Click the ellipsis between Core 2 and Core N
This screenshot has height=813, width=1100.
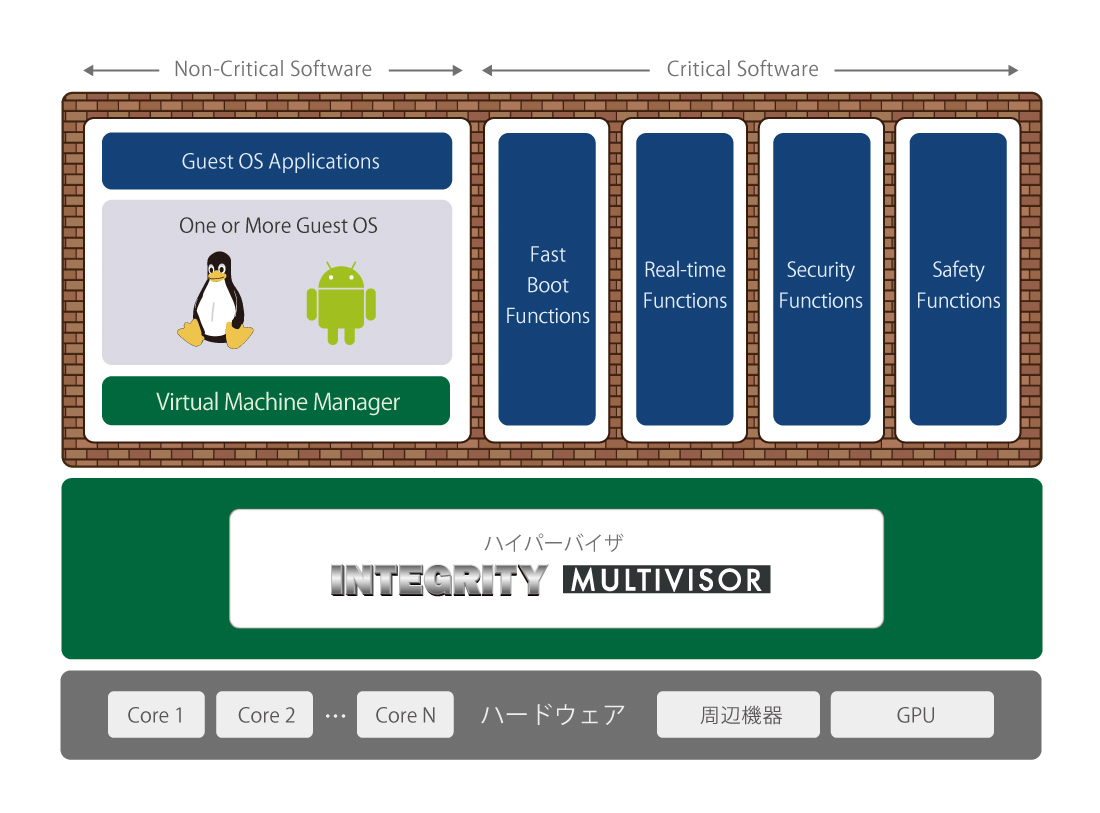click(335, 716)
